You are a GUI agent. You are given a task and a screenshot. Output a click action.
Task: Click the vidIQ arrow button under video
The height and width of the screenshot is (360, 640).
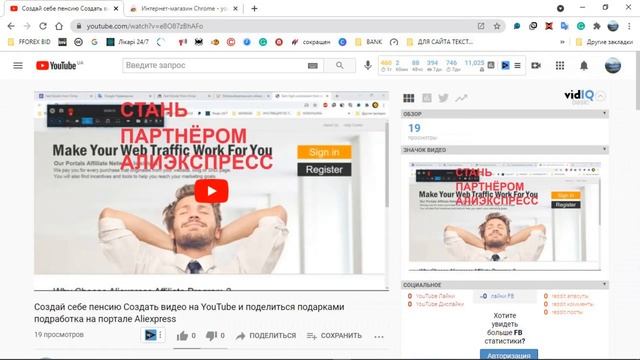150,335
